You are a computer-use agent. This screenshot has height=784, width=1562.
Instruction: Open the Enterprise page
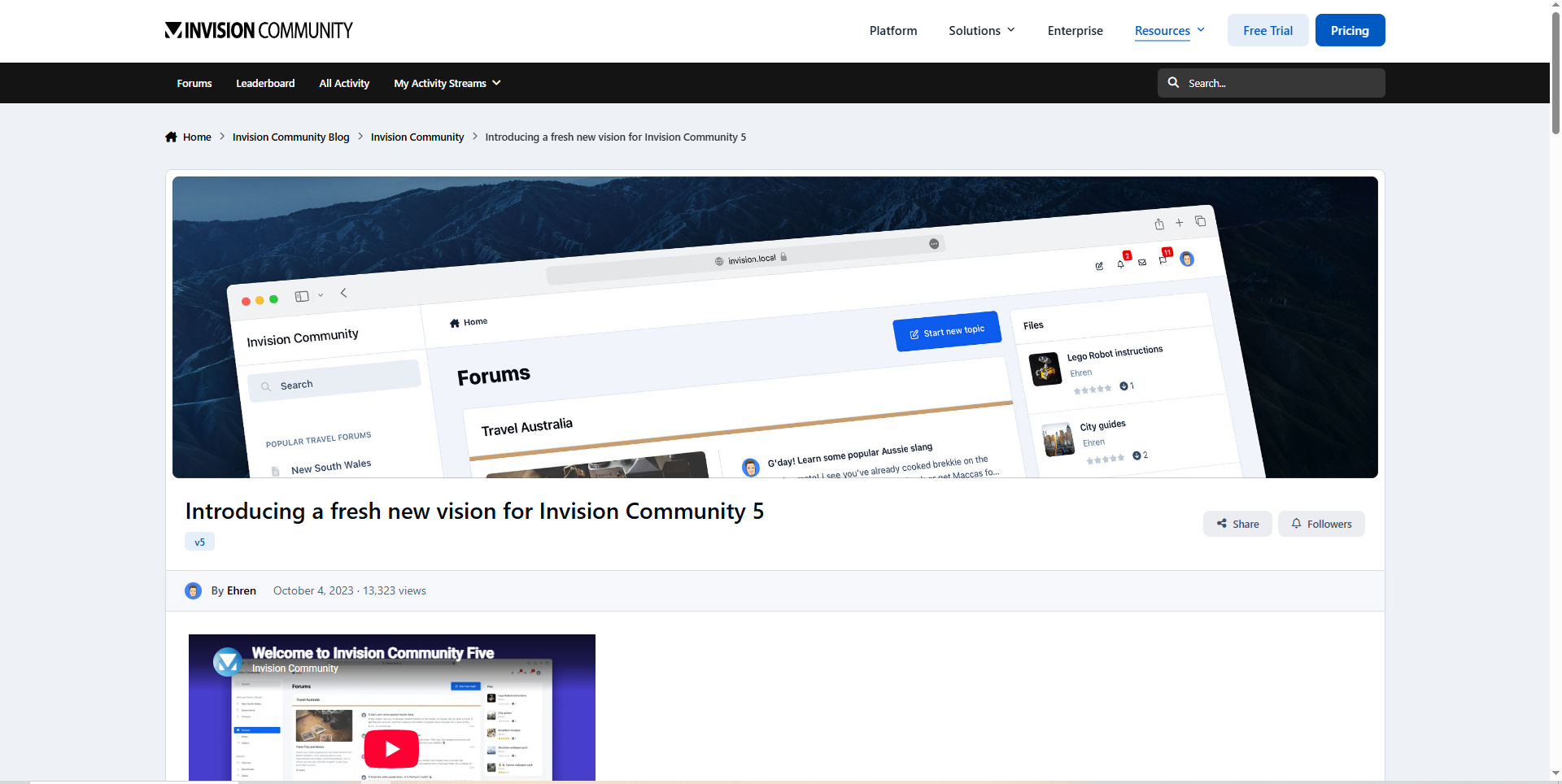pos(1075,31)
